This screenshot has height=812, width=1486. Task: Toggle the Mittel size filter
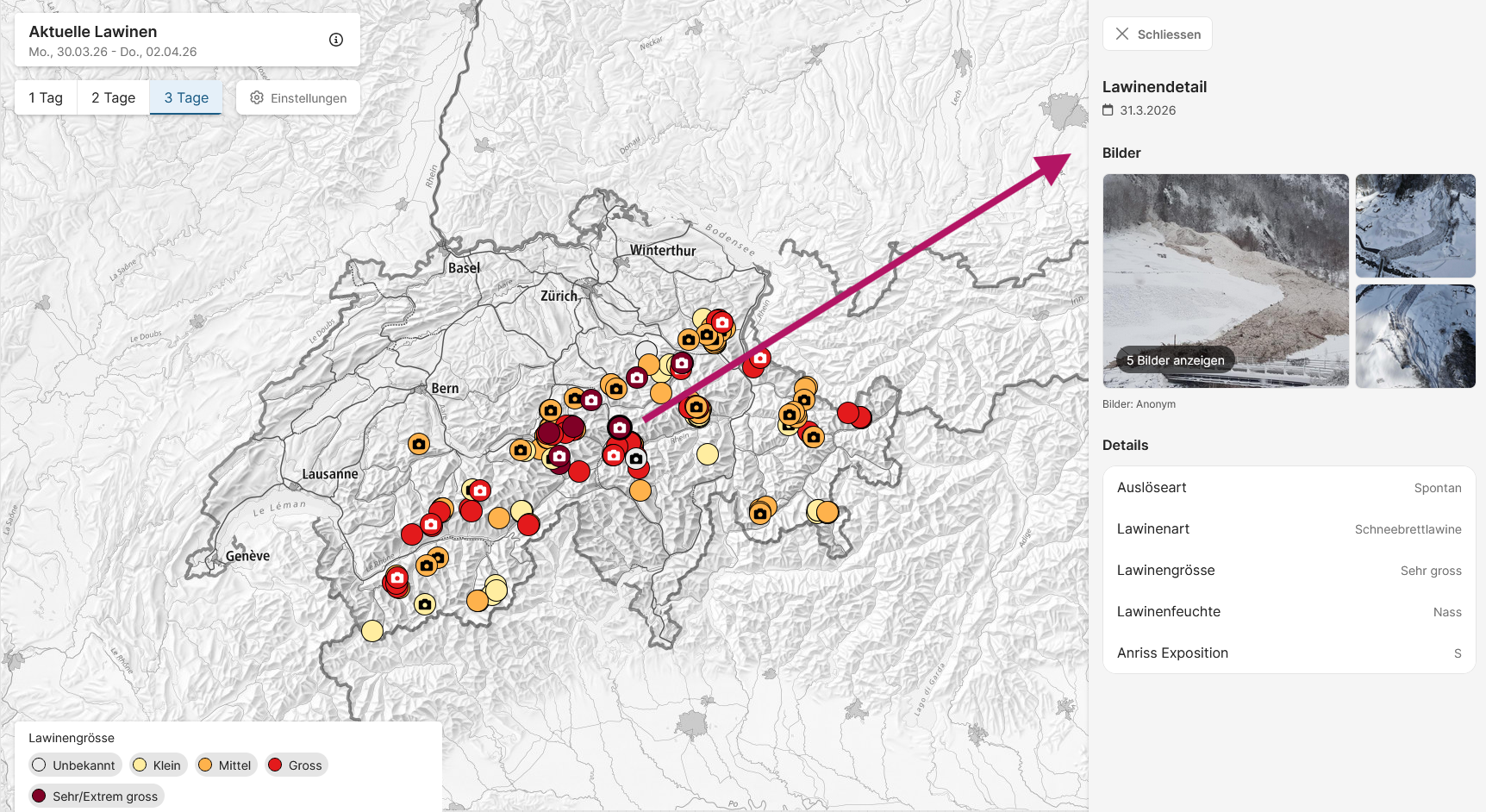(225, 765)
